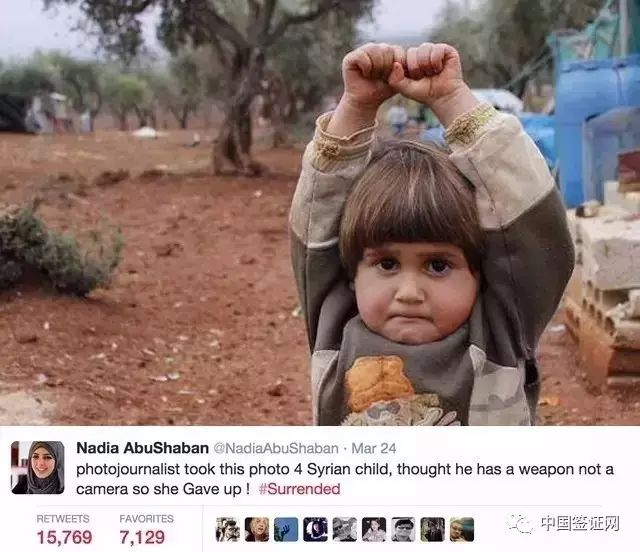Click the WeChat logo watermark icon

pyautogui.click(x=519, y=523)
